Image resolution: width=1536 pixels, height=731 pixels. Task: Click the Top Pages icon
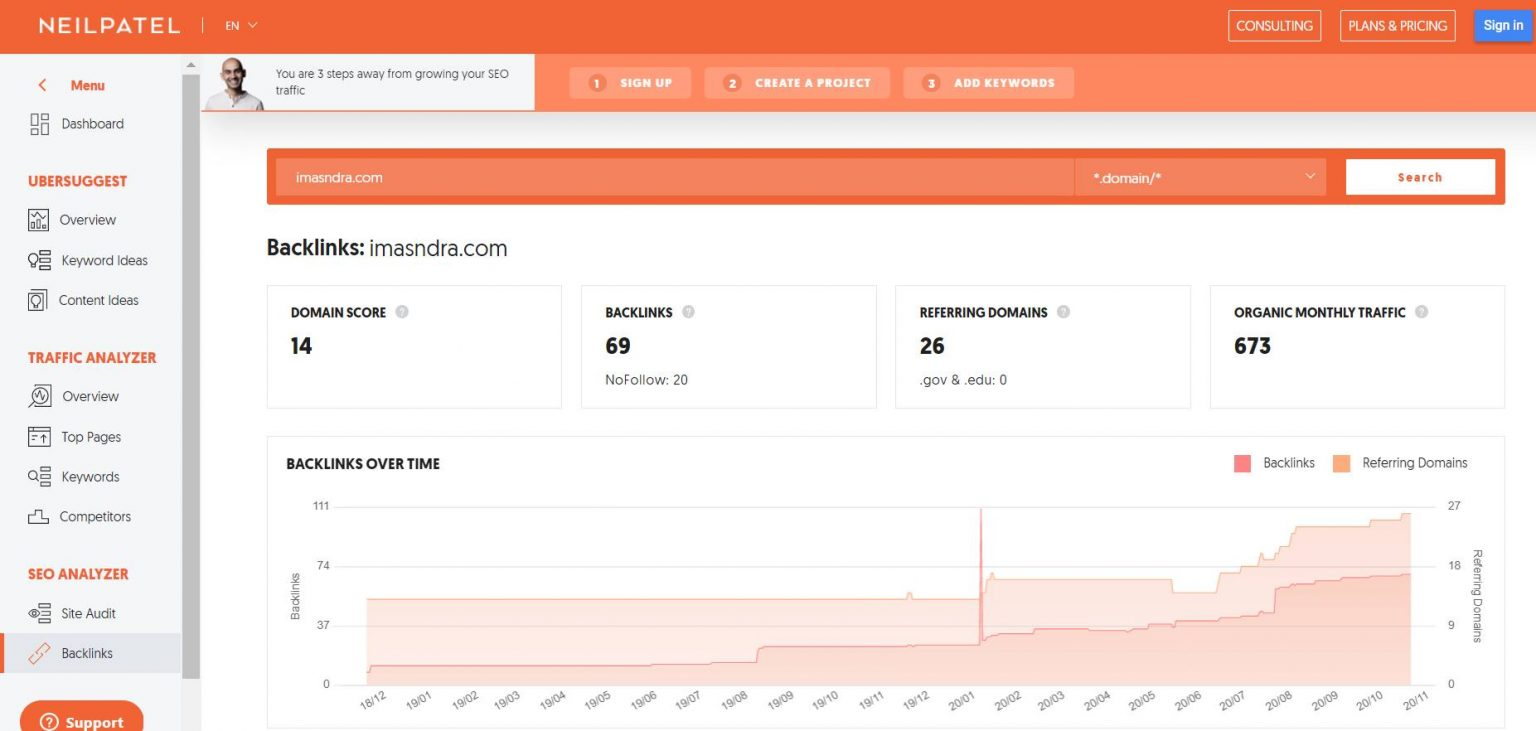pyautogui.click(x=39, y=437)
